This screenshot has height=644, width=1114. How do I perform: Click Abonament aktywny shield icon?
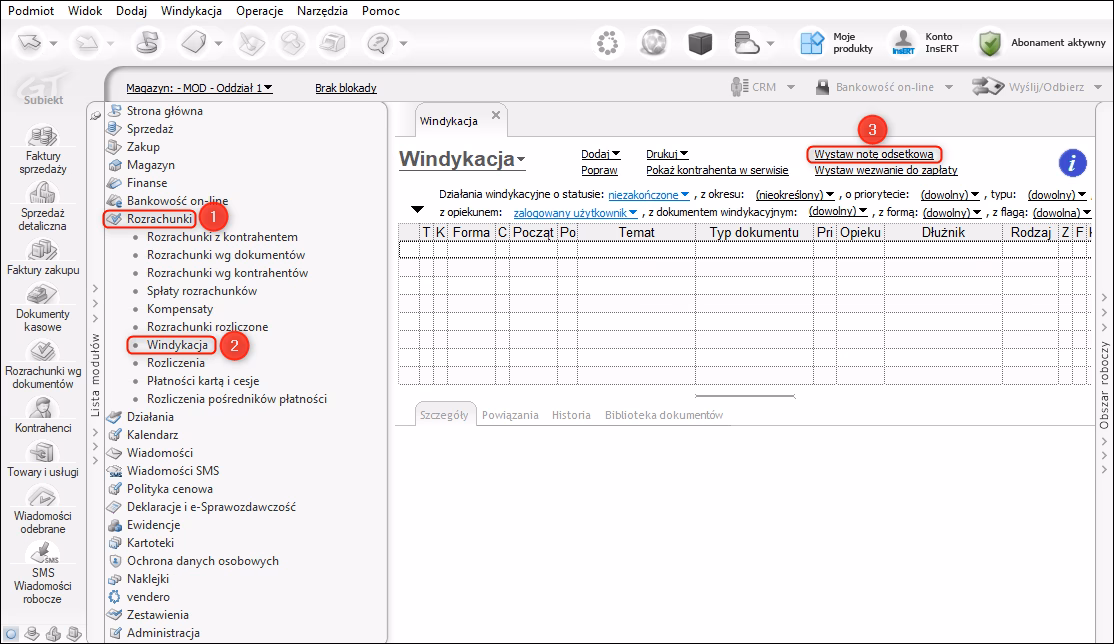pos(990,43)
